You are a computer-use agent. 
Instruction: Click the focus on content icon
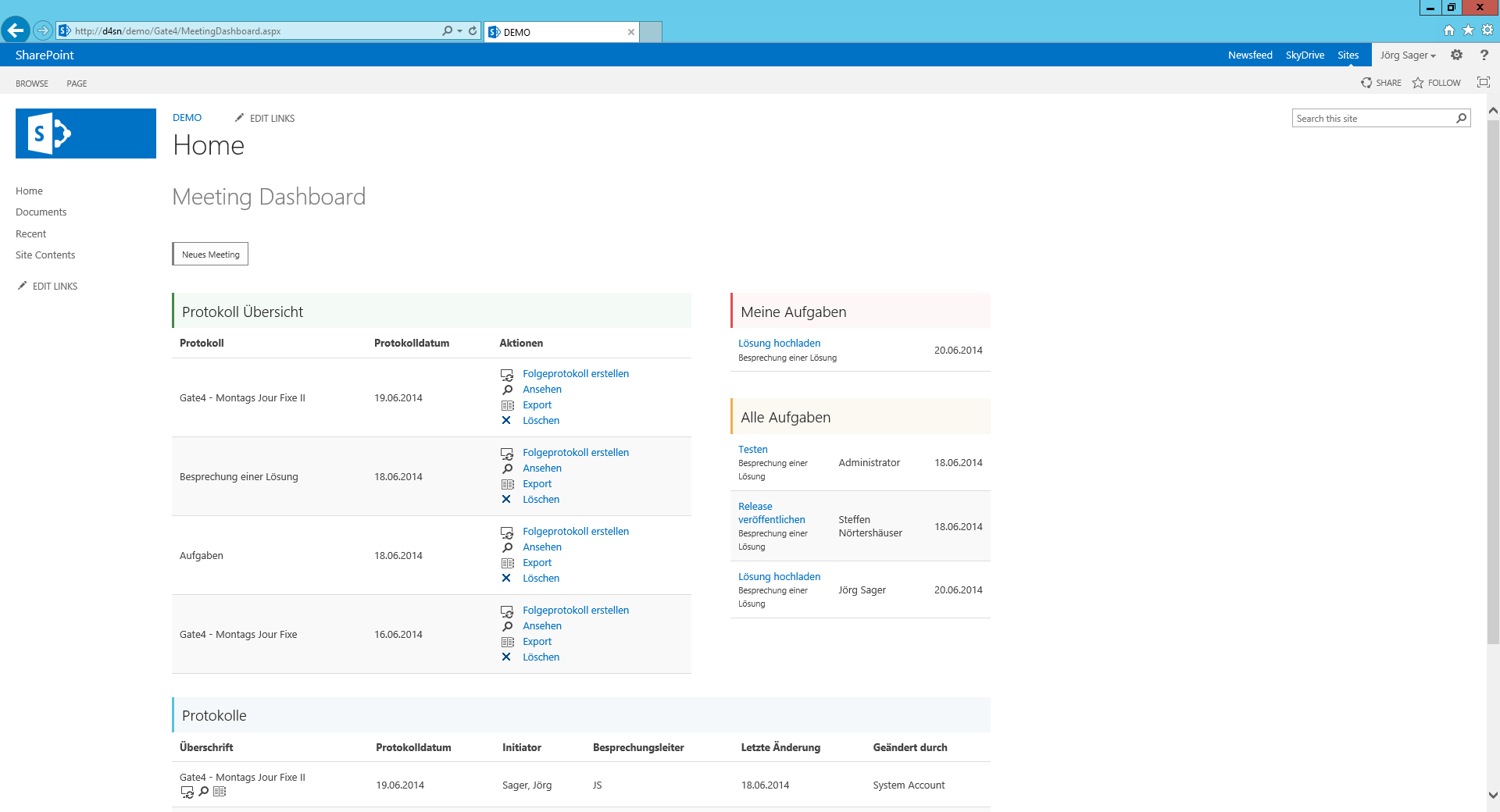coord(1484,82)
